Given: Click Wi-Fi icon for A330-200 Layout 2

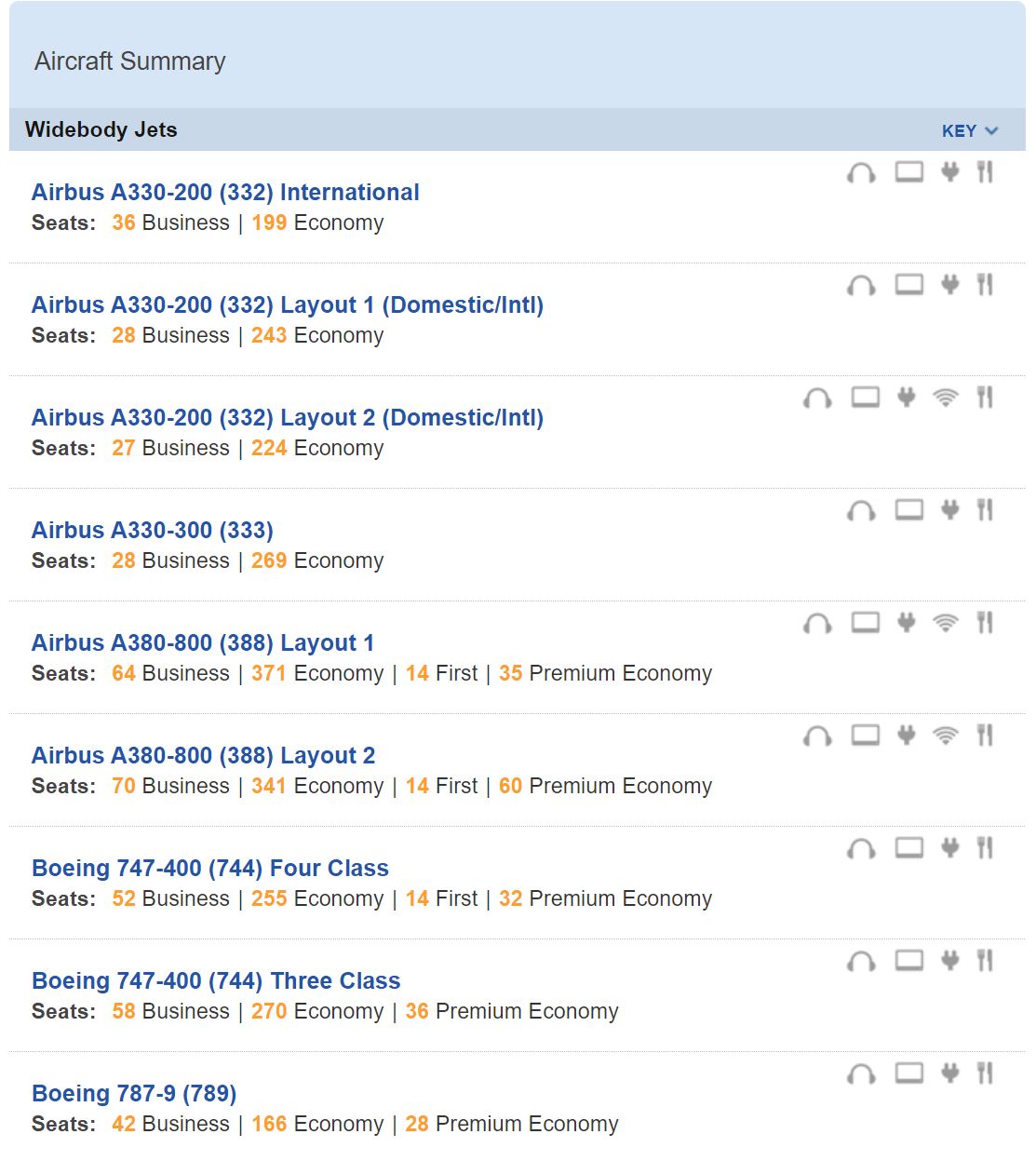Looking at the screenshot, I should (945, 398).
